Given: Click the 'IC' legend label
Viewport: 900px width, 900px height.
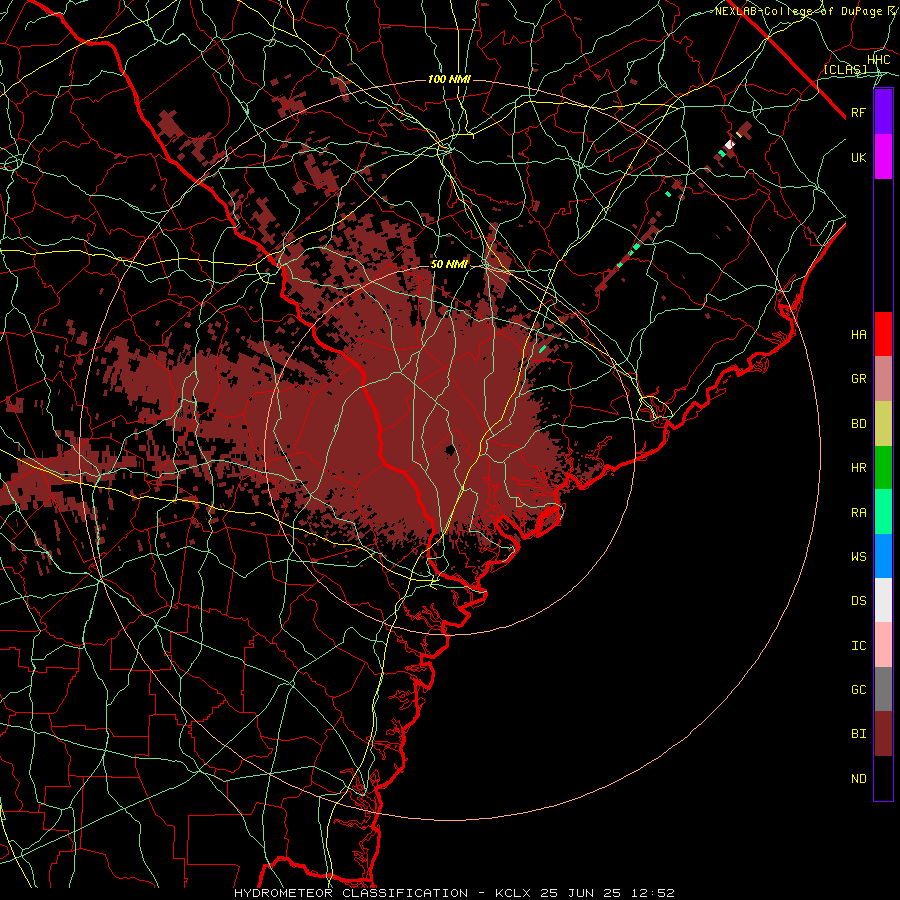Looking at the screenshot, I should coord(858,646).
